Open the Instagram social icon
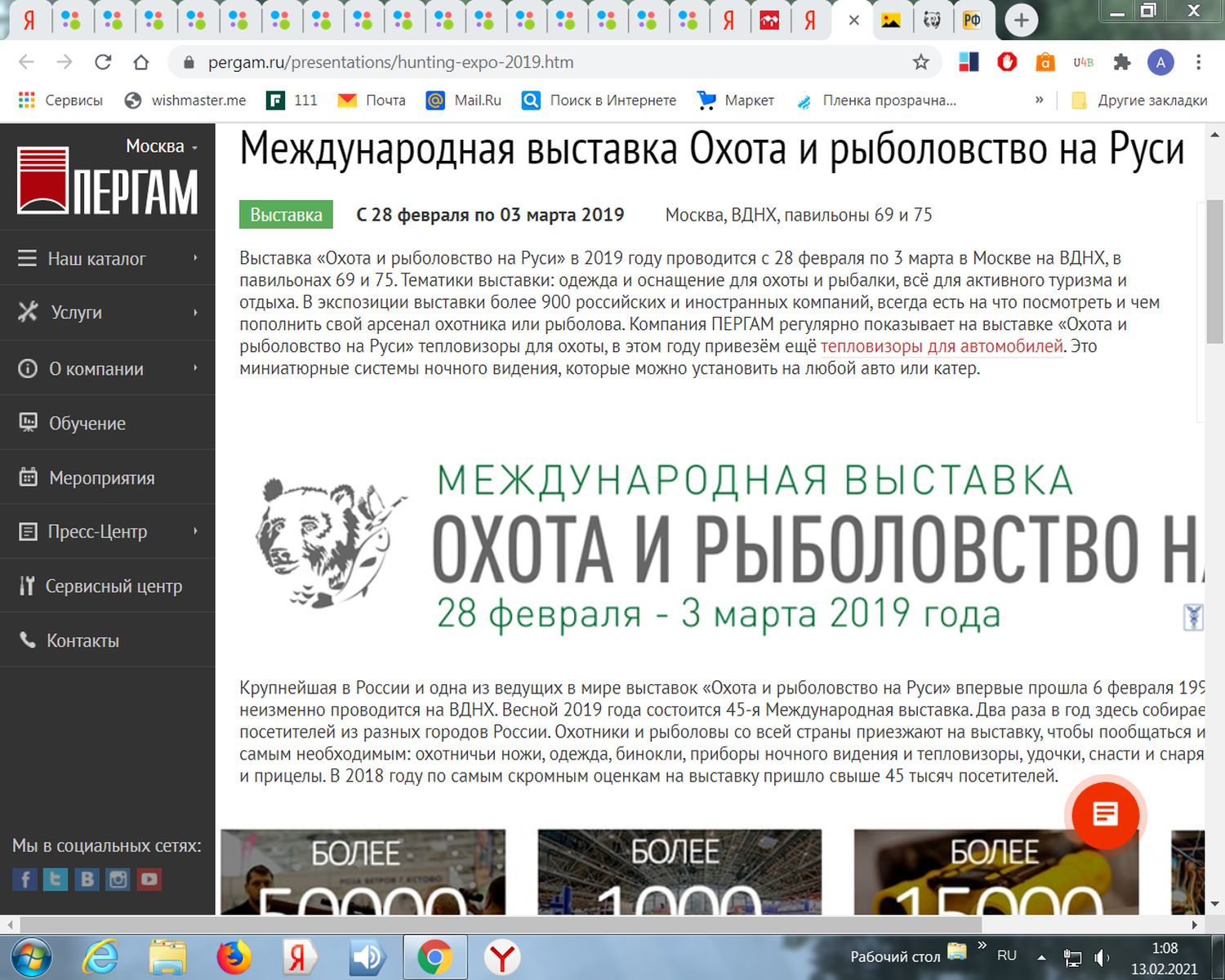Viewport: 1225px width, 980px height. click(118, 879)
